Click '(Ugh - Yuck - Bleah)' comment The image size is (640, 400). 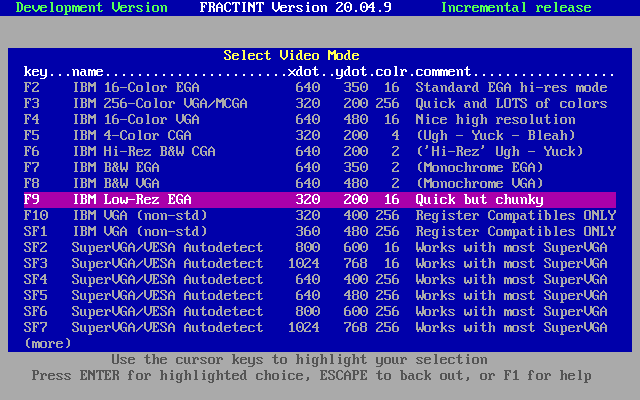click(496, 136)
